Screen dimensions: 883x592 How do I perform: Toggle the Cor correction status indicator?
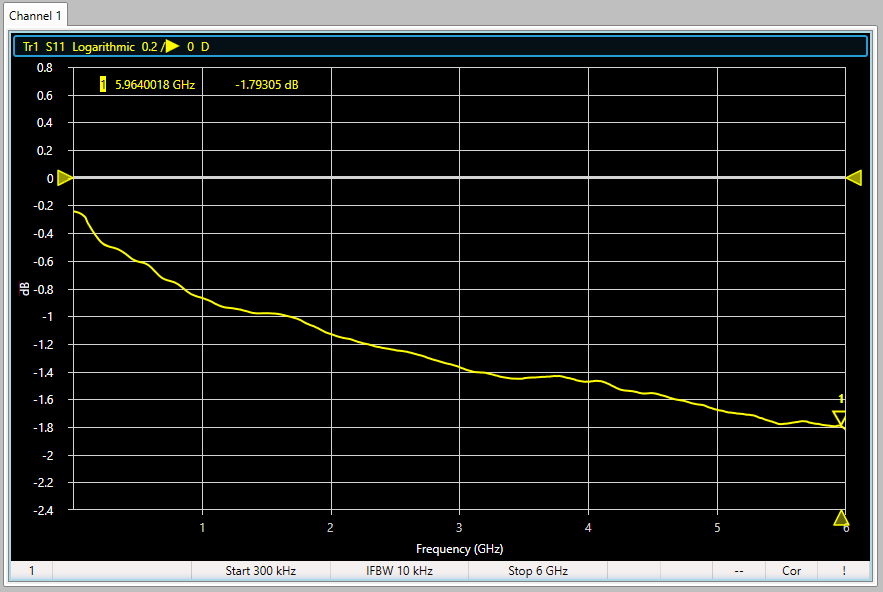click(791, 571)
